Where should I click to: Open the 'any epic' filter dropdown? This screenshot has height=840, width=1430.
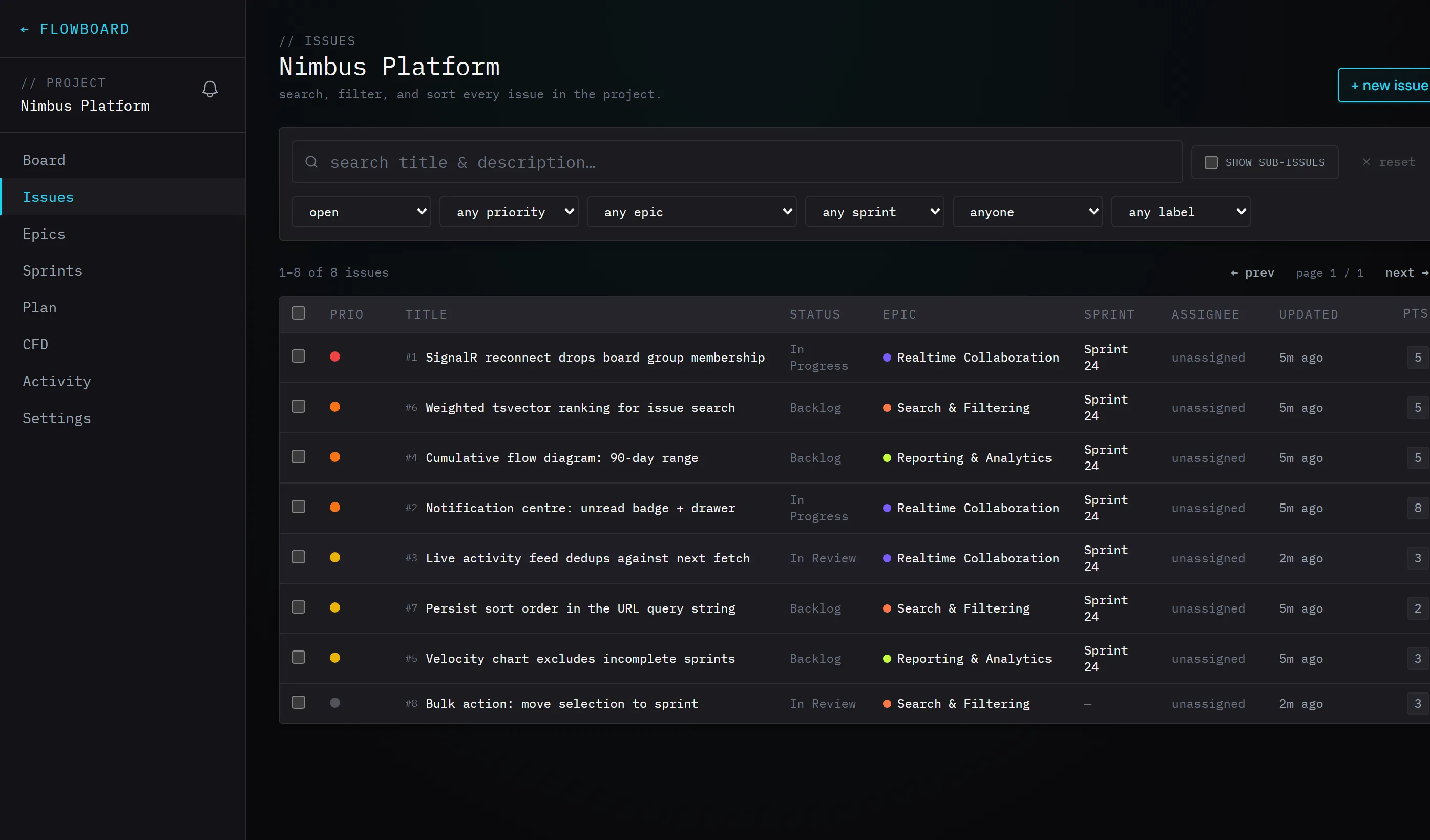[x=692, y=212]
